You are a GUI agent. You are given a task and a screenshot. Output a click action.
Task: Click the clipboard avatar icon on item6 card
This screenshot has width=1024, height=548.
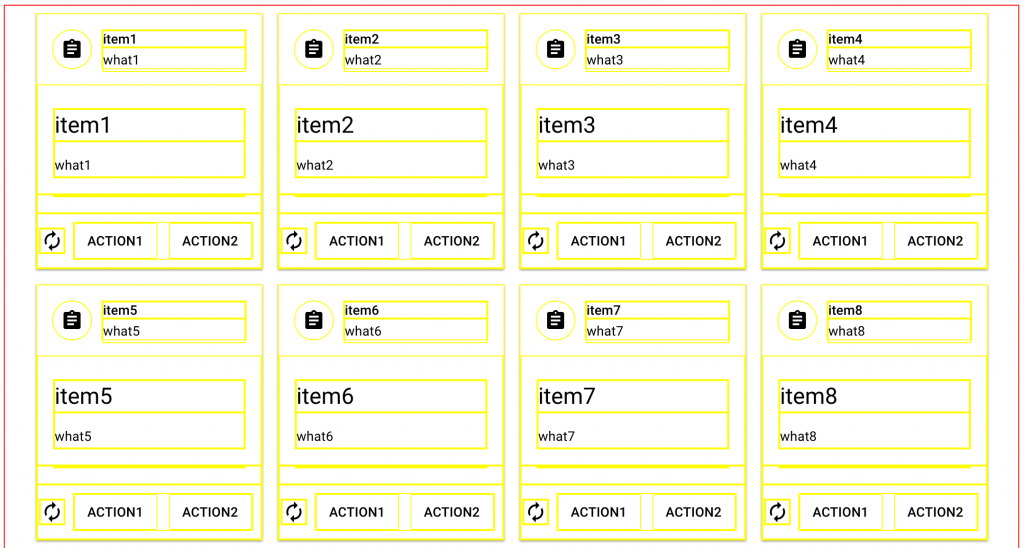[x=313, y=320]
